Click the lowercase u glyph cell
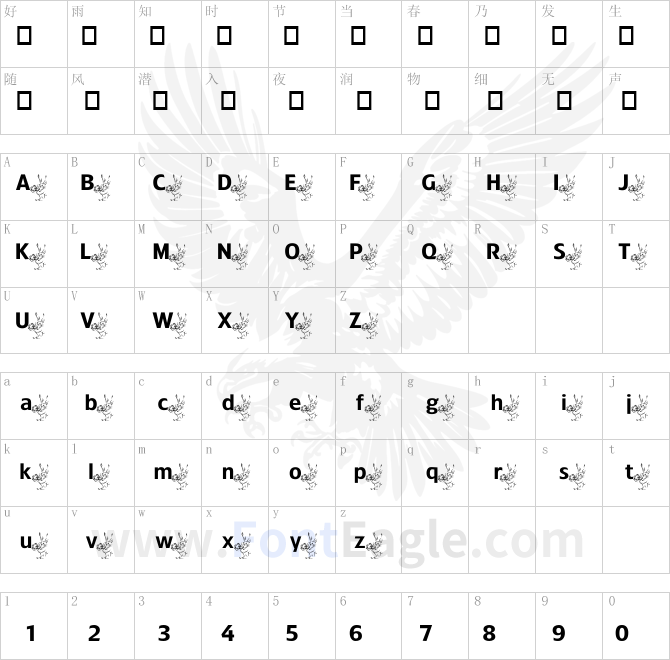 tap(34, 540)
